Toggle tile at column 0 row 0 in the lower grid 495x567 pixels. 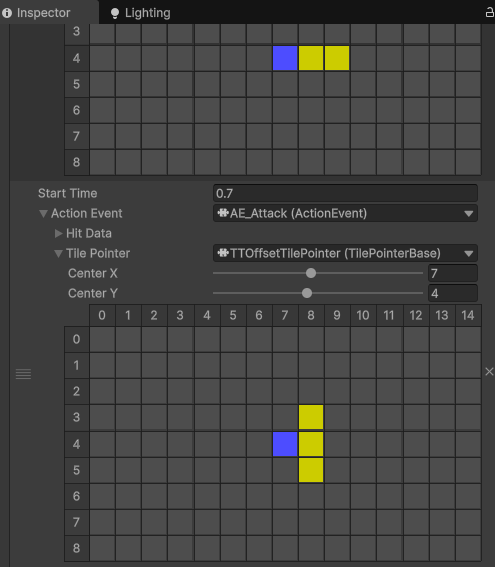102,339
